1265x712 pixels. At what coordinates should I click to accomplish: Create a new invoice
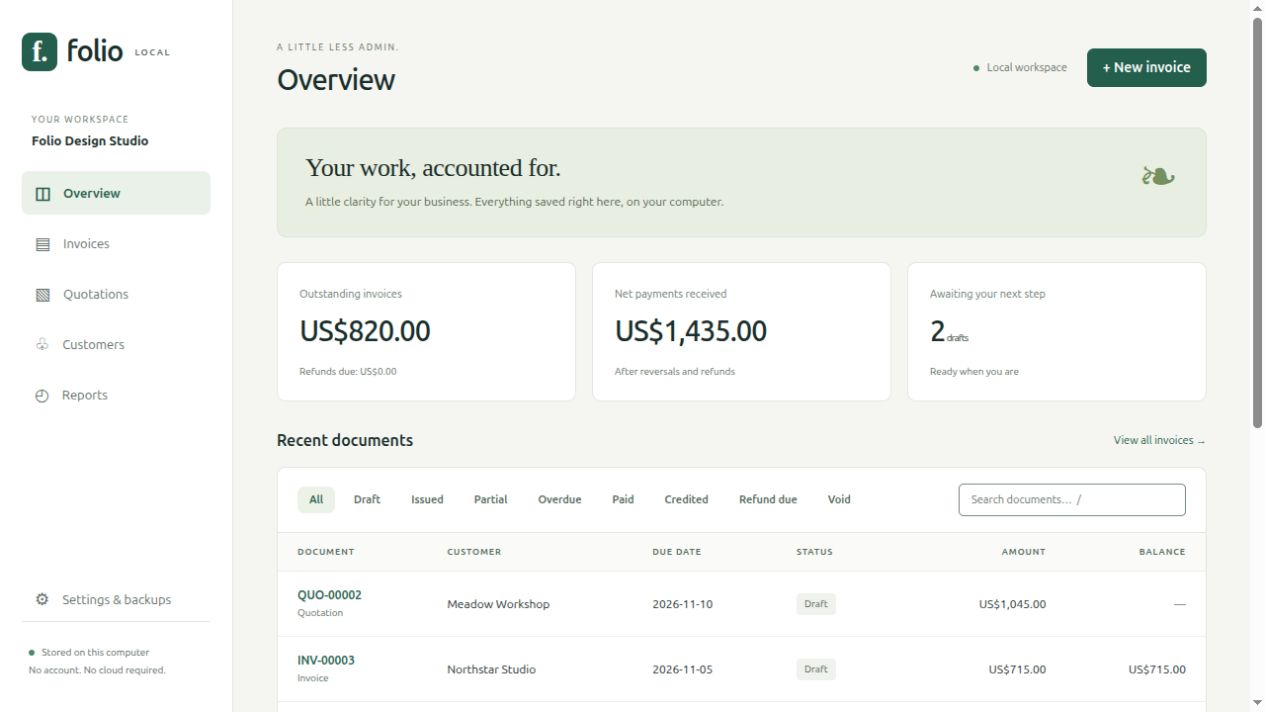(x=1146, y=68)
